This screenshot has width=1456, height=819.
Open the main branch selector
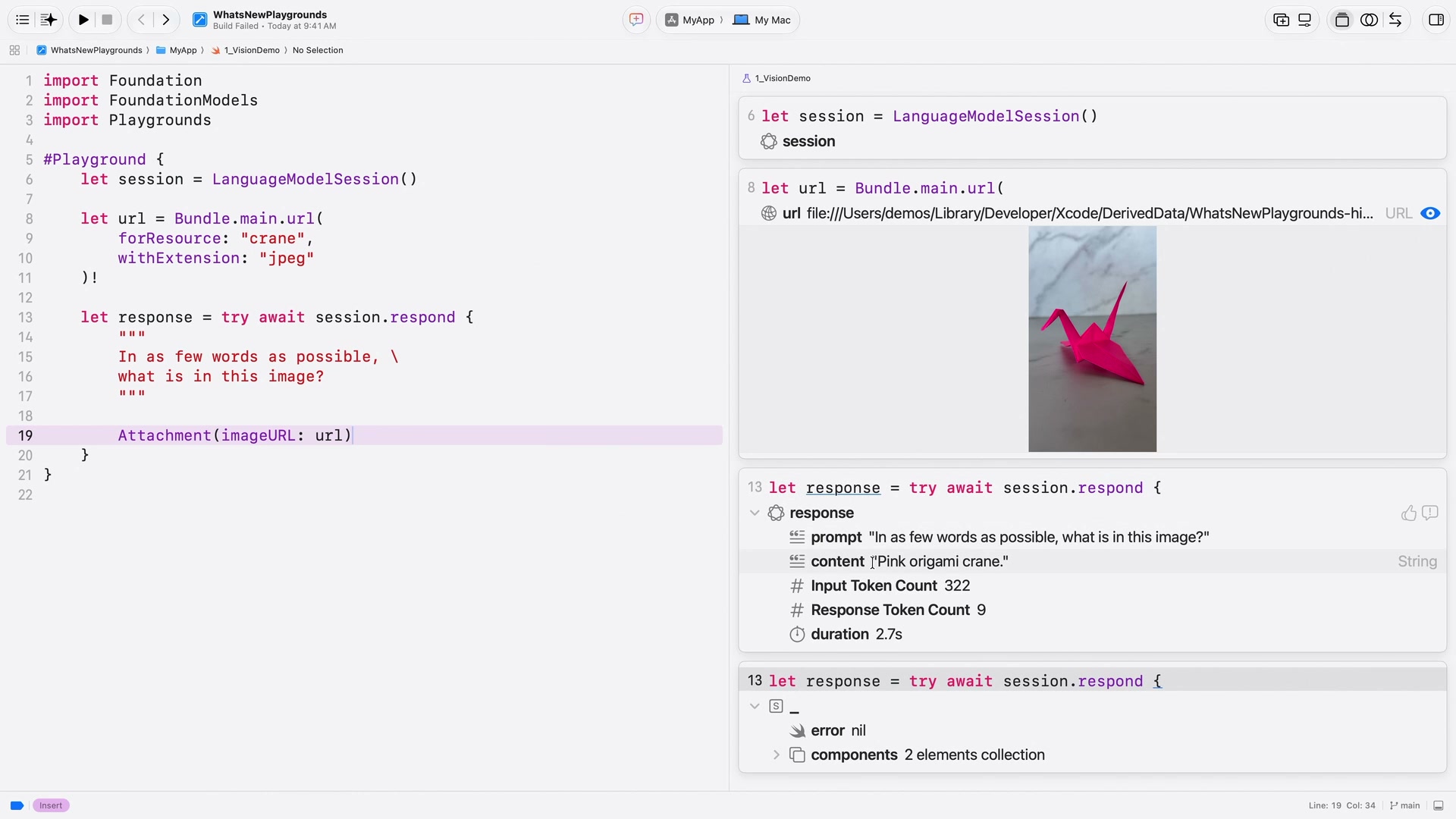pyautogui.click(x=1404, y=805)
